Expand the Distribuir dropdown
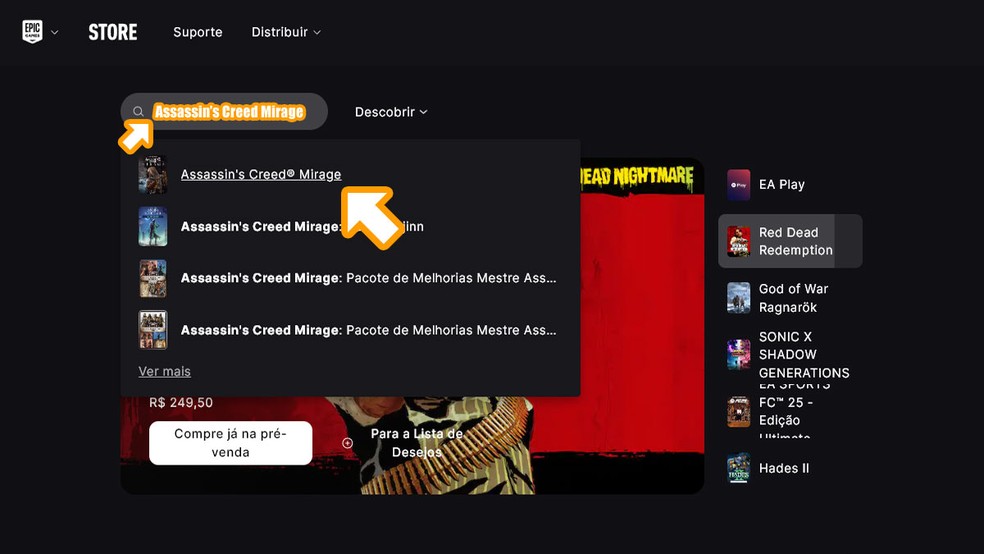This screenshot has height=554, width=984. click(286, 32)
